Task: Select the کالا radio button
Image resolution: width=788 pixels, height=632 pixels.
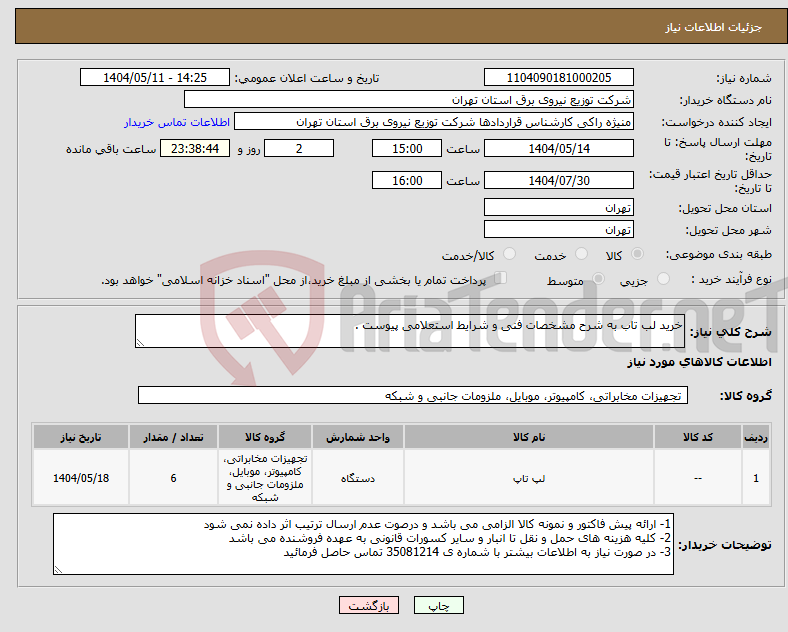Action: 637,254
